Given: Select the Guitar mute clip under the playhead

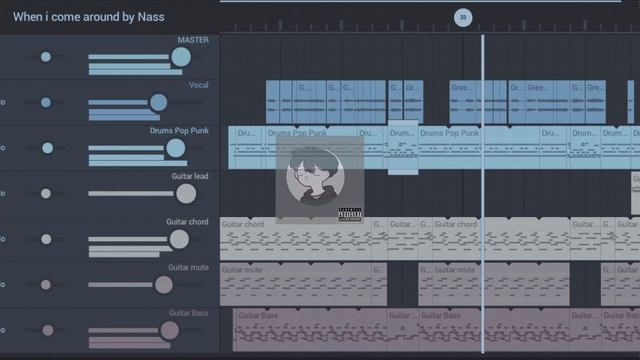Looking at the screenshot, I should [x=501, y=284].
